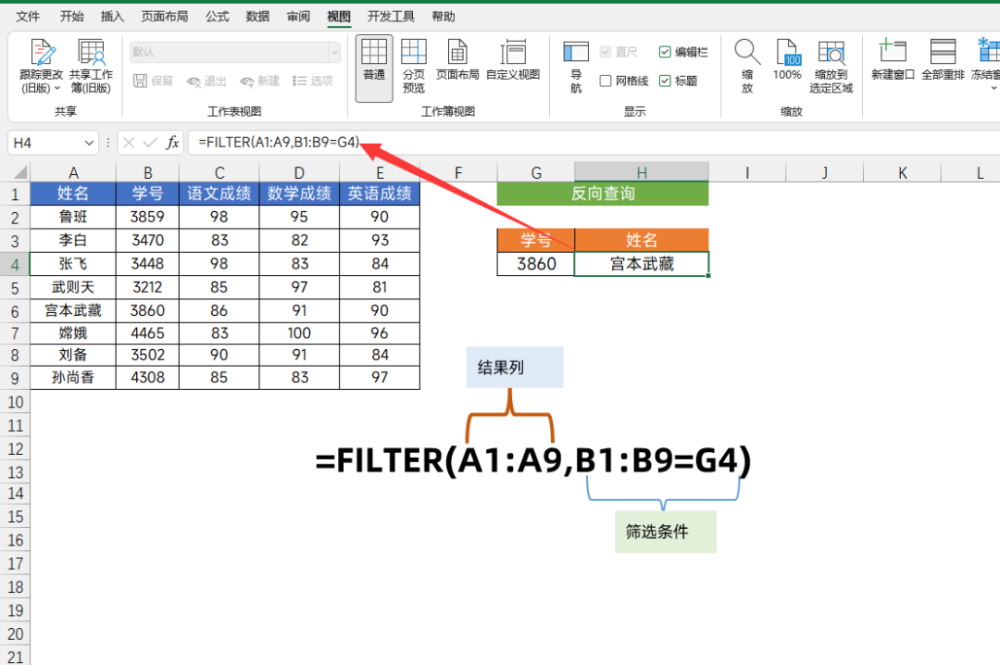The image size is (1000, 665).
Task: Click the fx insert function button
Action: [172, 143]
